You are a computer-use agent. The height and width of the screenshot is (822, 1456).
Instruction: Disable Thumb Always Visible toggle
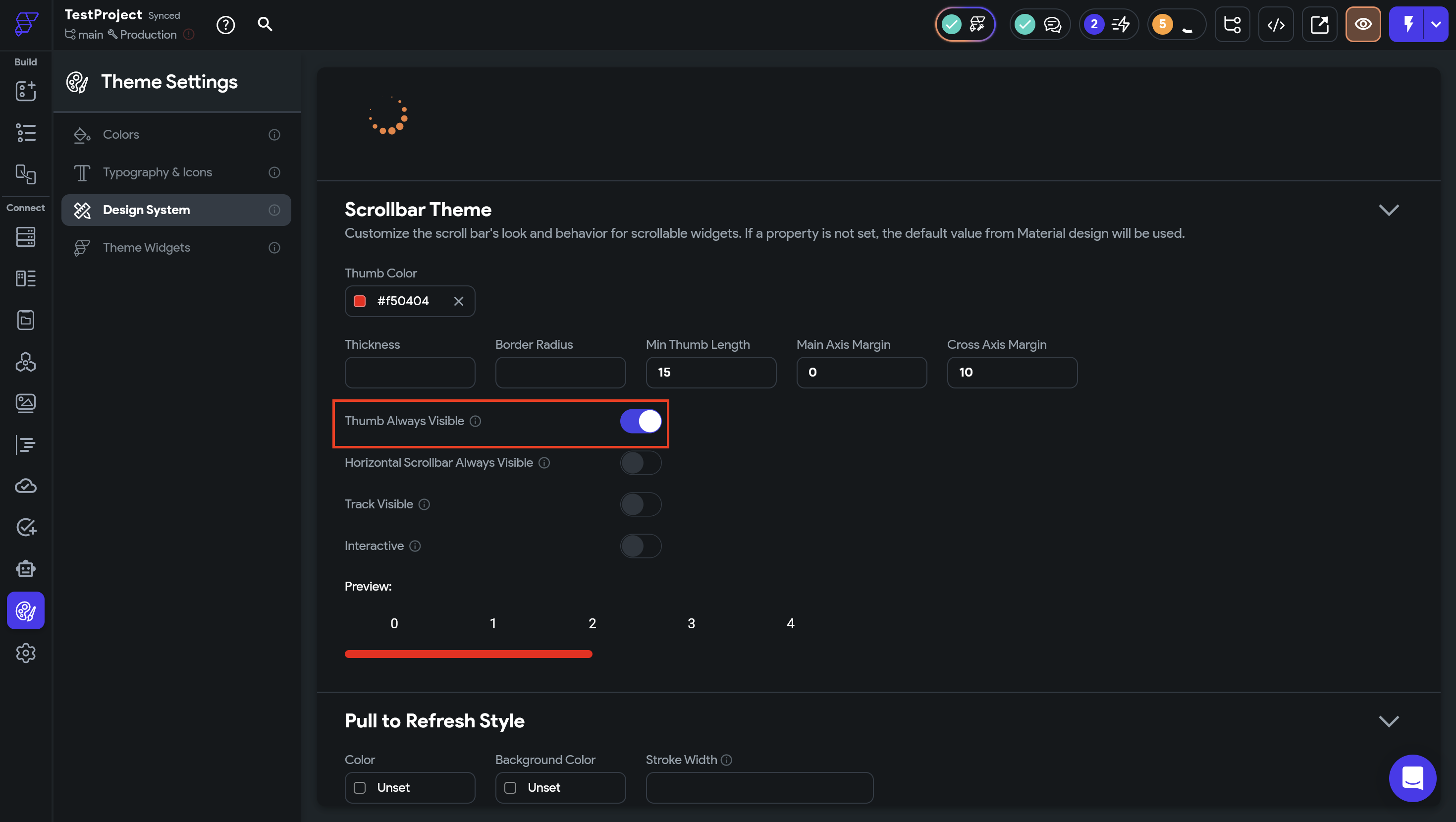coord(641,421)
